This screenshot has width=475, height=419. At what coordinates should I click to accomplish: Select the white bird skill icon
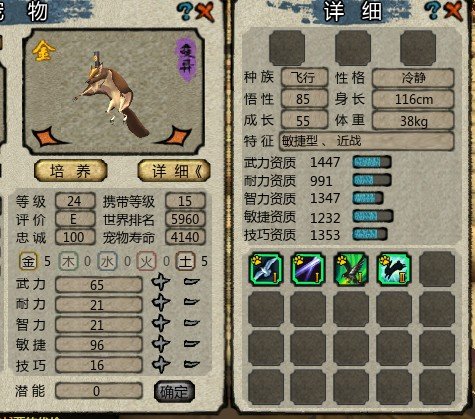pos(266,269)
